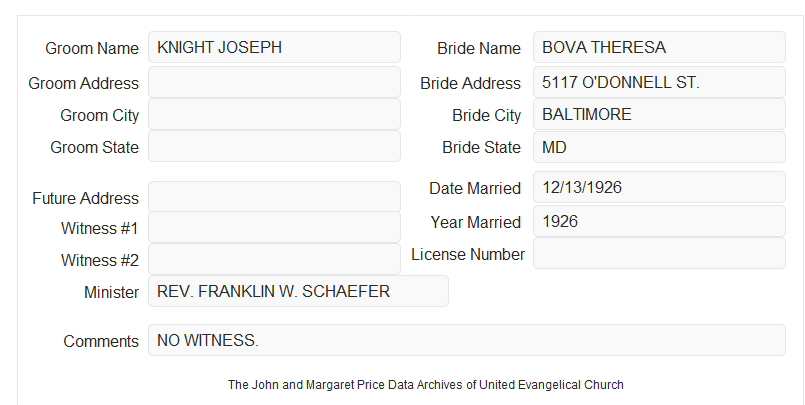Click the Comments label text
Image resolution: width=805 pixels, height=405 pixels.
tap(101, 341)
